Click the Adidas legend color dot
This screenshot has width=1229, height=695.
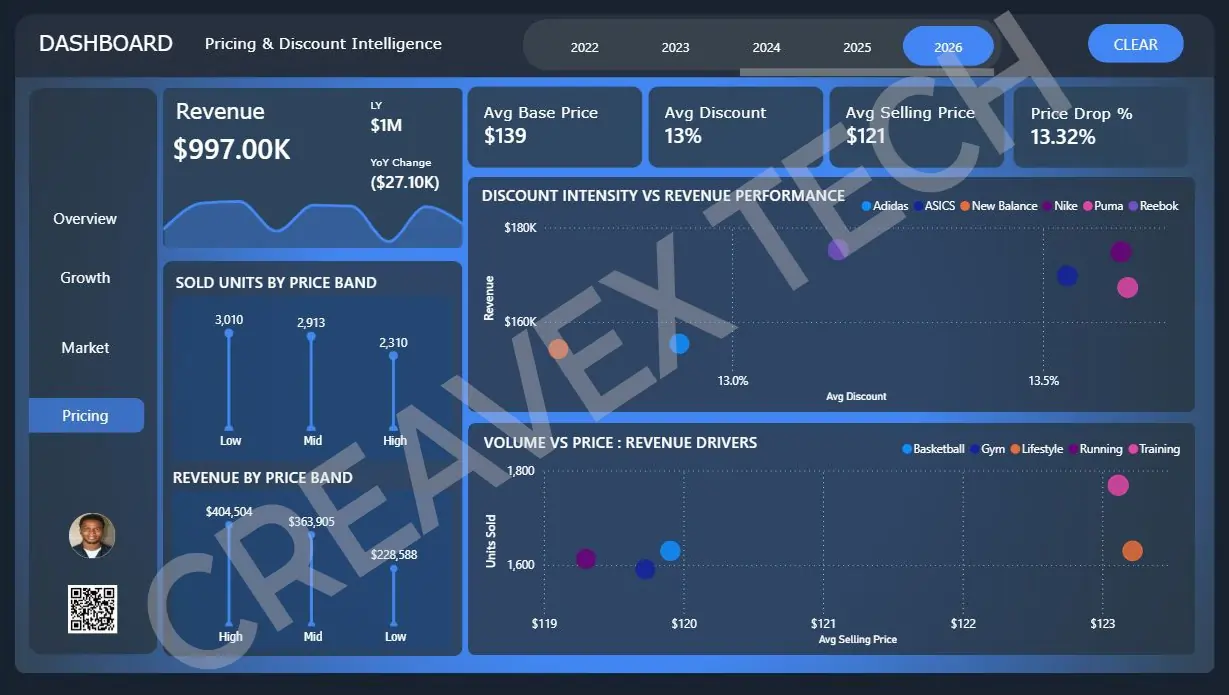pos(866,206)
